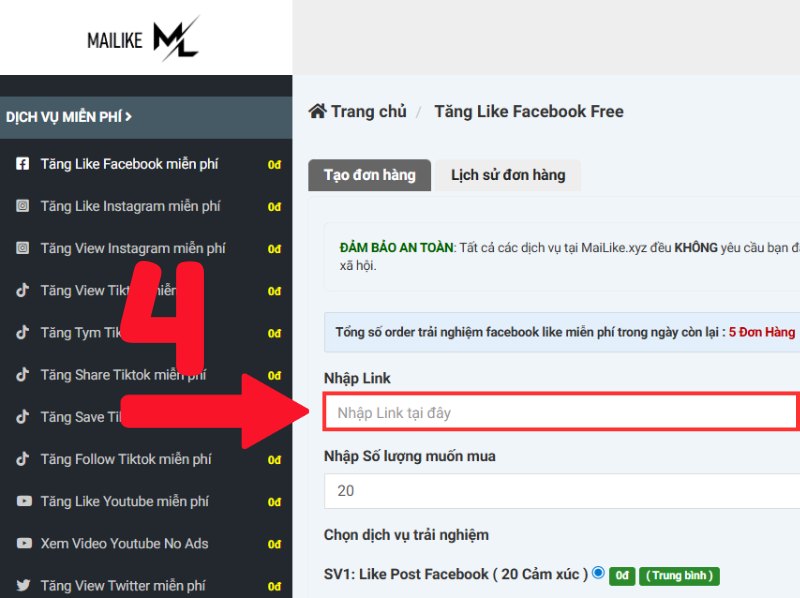Open the Lịch sử đơn hàng tab

(x=508, y=175)
